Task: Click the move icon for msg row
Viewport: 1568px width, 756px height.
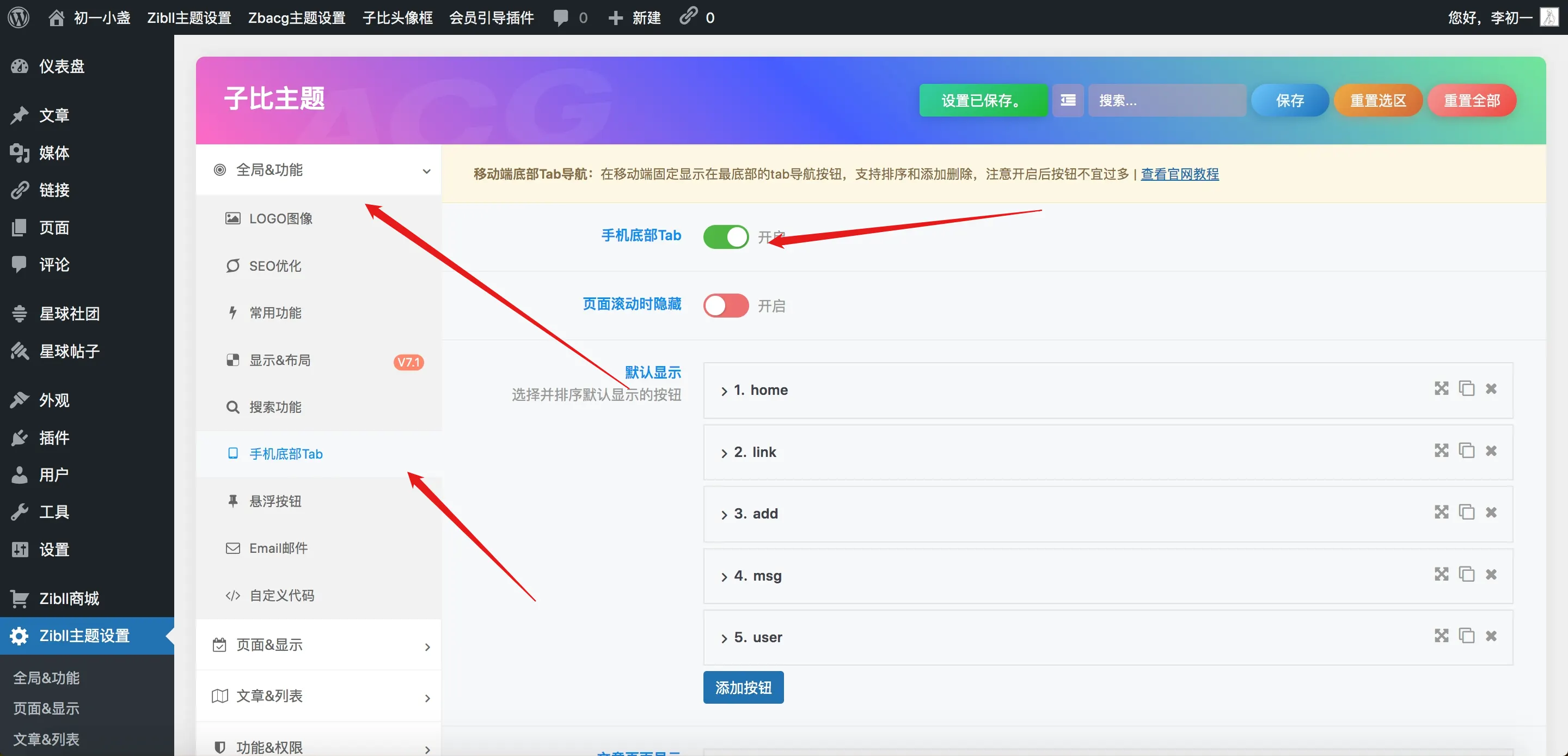Action: [1441, 575]
